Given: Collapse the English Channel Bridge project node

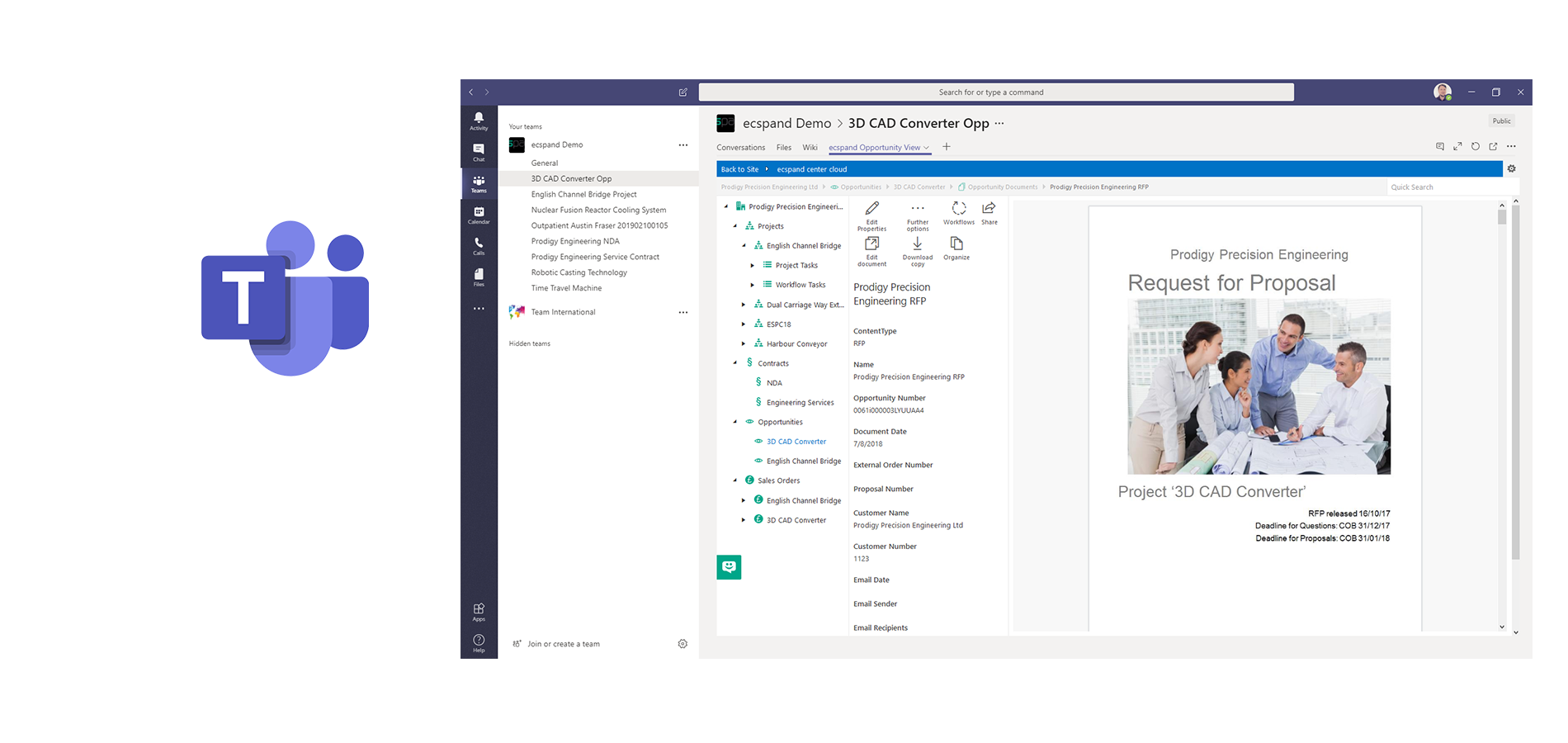Looking at the screenshot, I should pos(744,245).
